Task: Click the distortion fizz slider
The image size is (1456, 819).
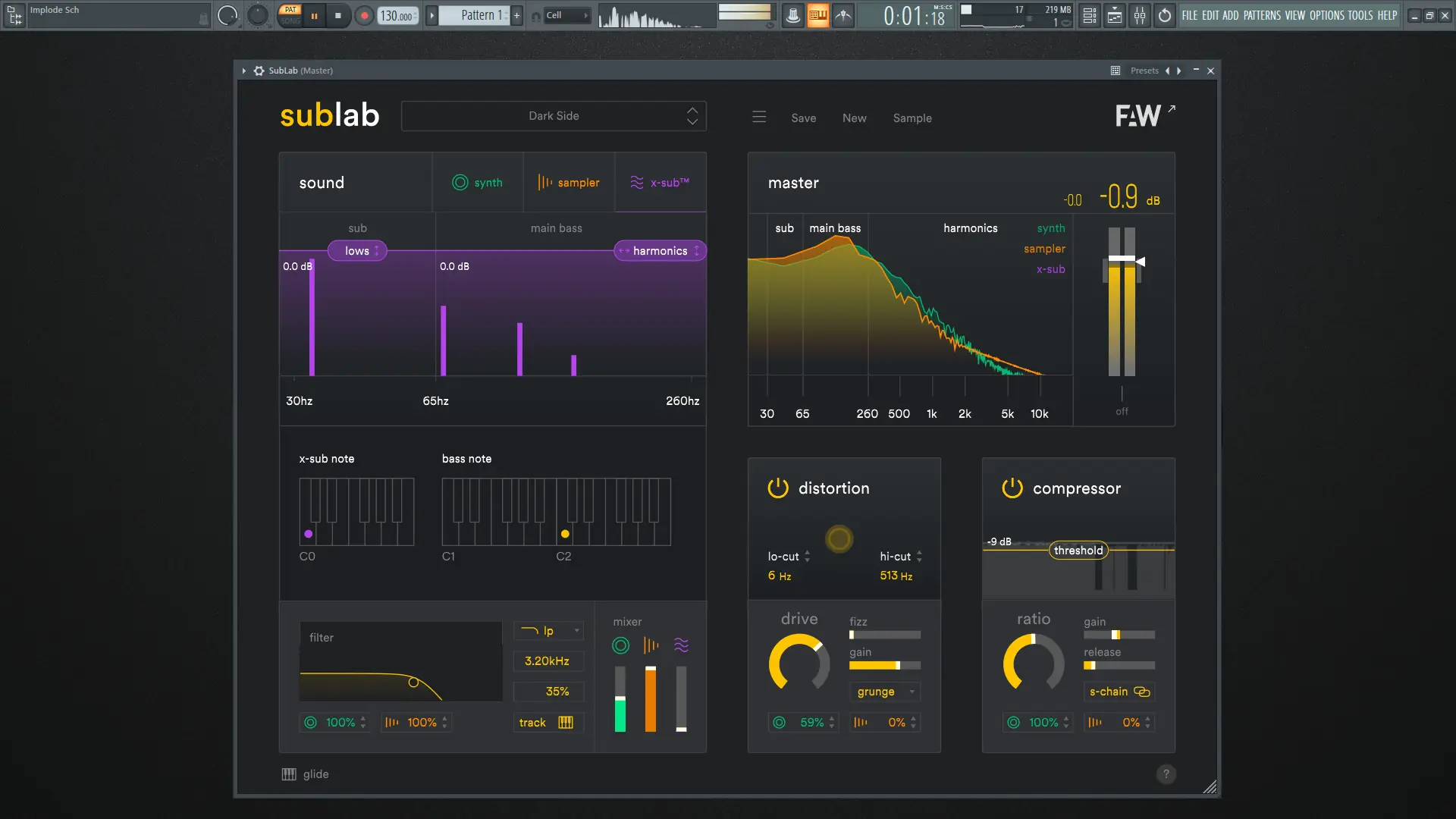Action: tap(884, 635)
